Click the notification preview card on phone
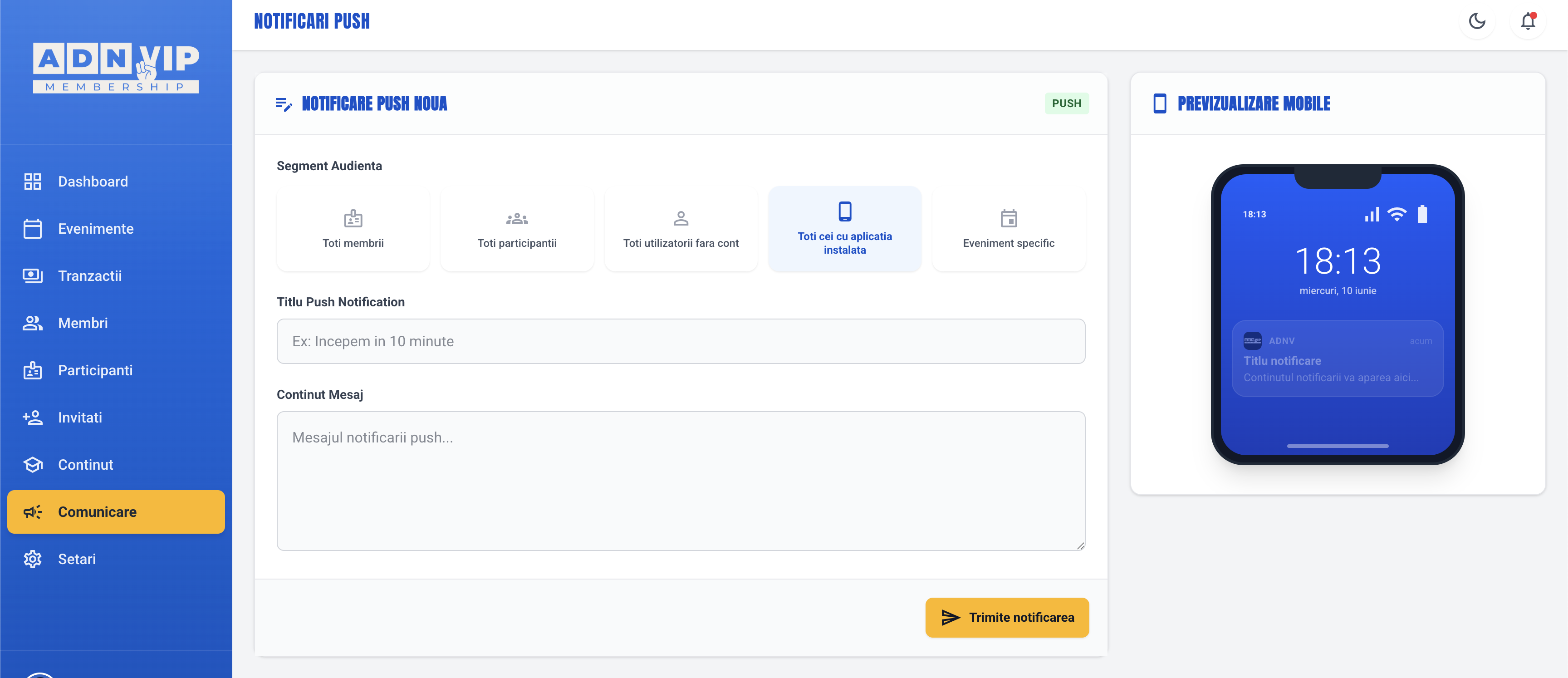The width and height of the screenshot is (1568, 678). 1338,359
